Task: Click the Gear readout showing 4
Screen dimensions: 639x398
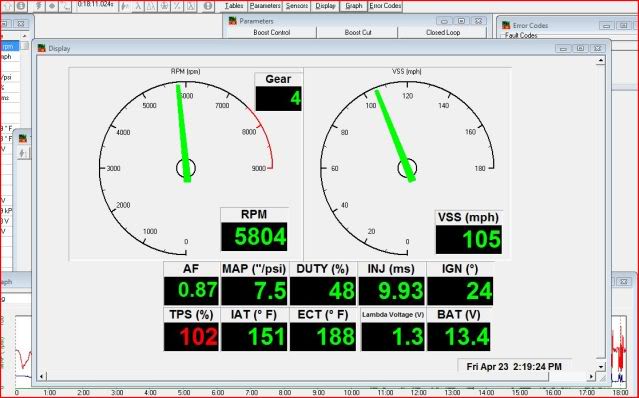Action: point(279,99)
